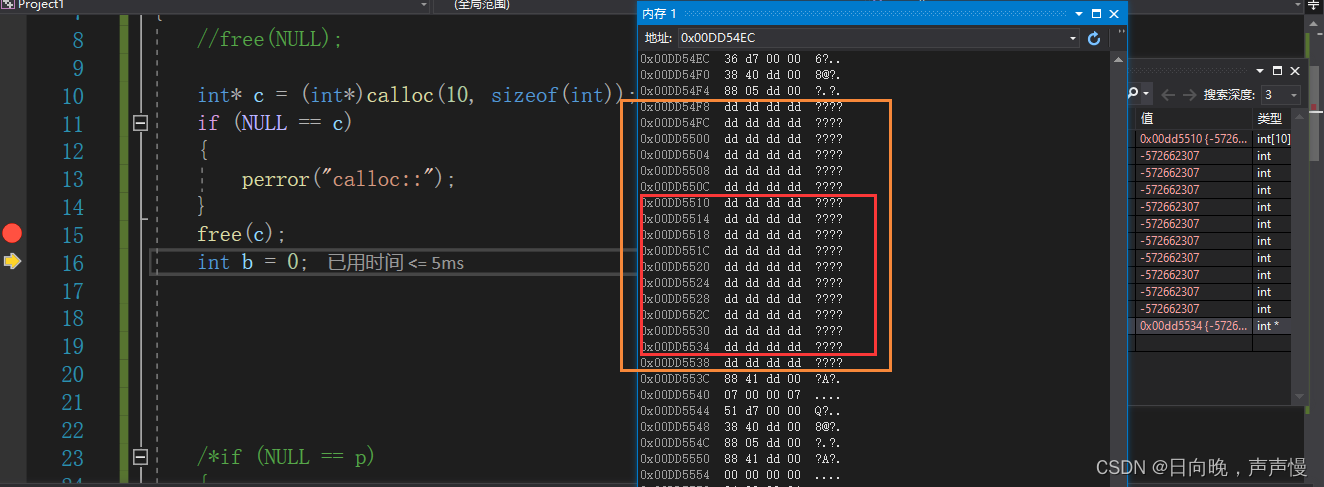Click the memory row at address 0x00DD5510
Viewport: 1324px width, 487px height.
(x=742, y=203)
